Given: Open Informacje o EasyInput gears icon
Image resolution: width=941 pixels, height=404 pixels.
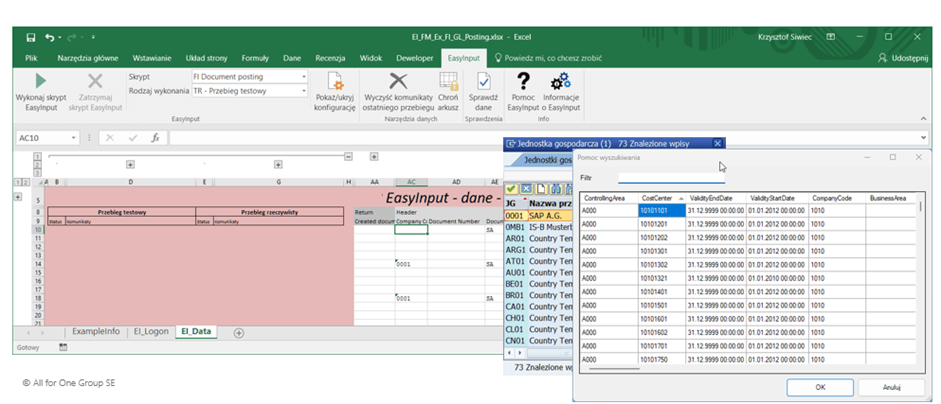Looking at the screenshot, I should coord(561,81).
